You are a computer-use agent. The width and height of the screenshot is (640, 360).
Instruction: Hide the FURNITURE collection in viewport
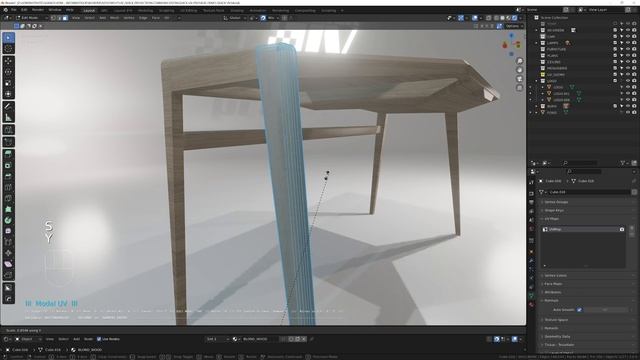pyautogui.click(x=628, y=49)
